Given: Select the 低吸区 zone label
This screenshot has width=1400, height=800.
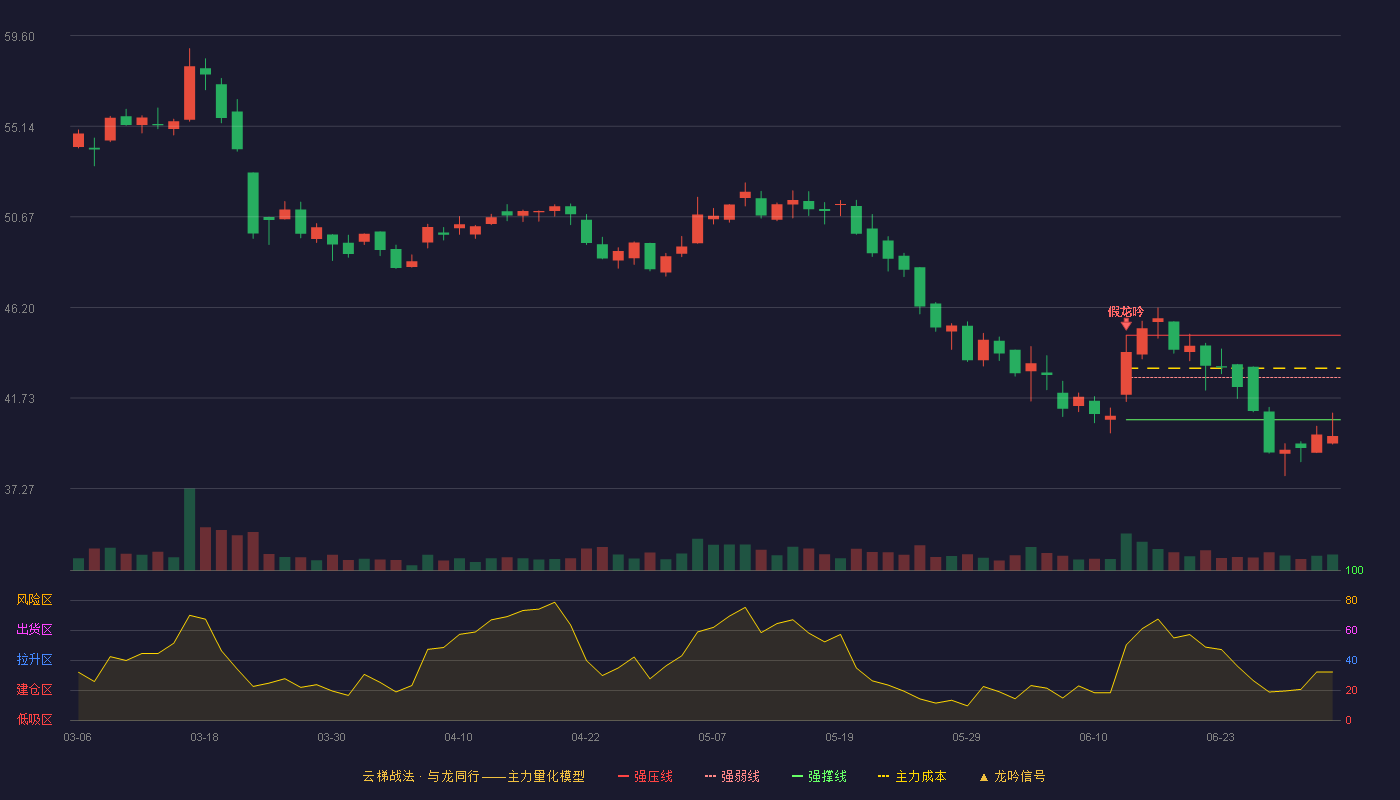Looking at the screenshot, I should 34,720.
